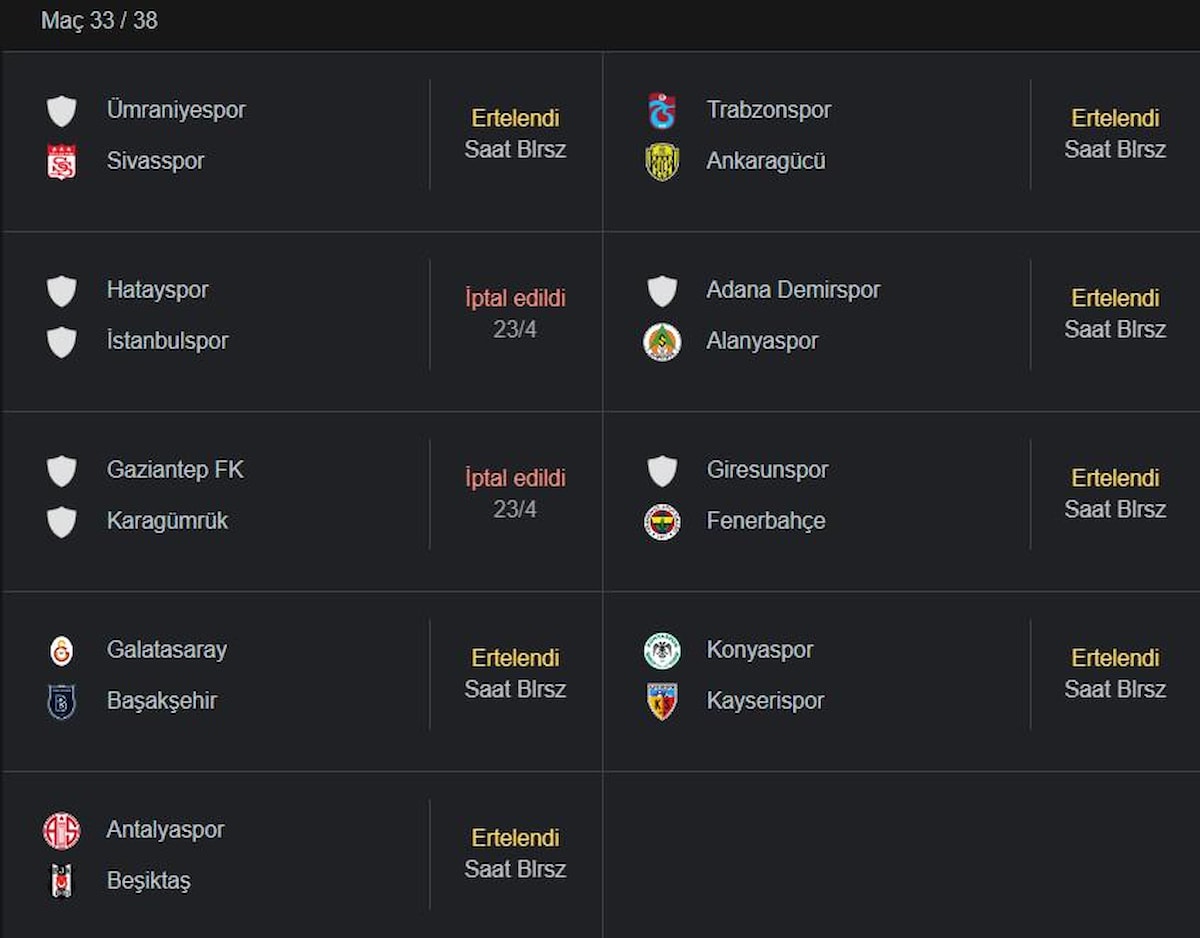
Task: Click İptal edildi status for Hatayspor match
Action: click(x=515, y=298)
